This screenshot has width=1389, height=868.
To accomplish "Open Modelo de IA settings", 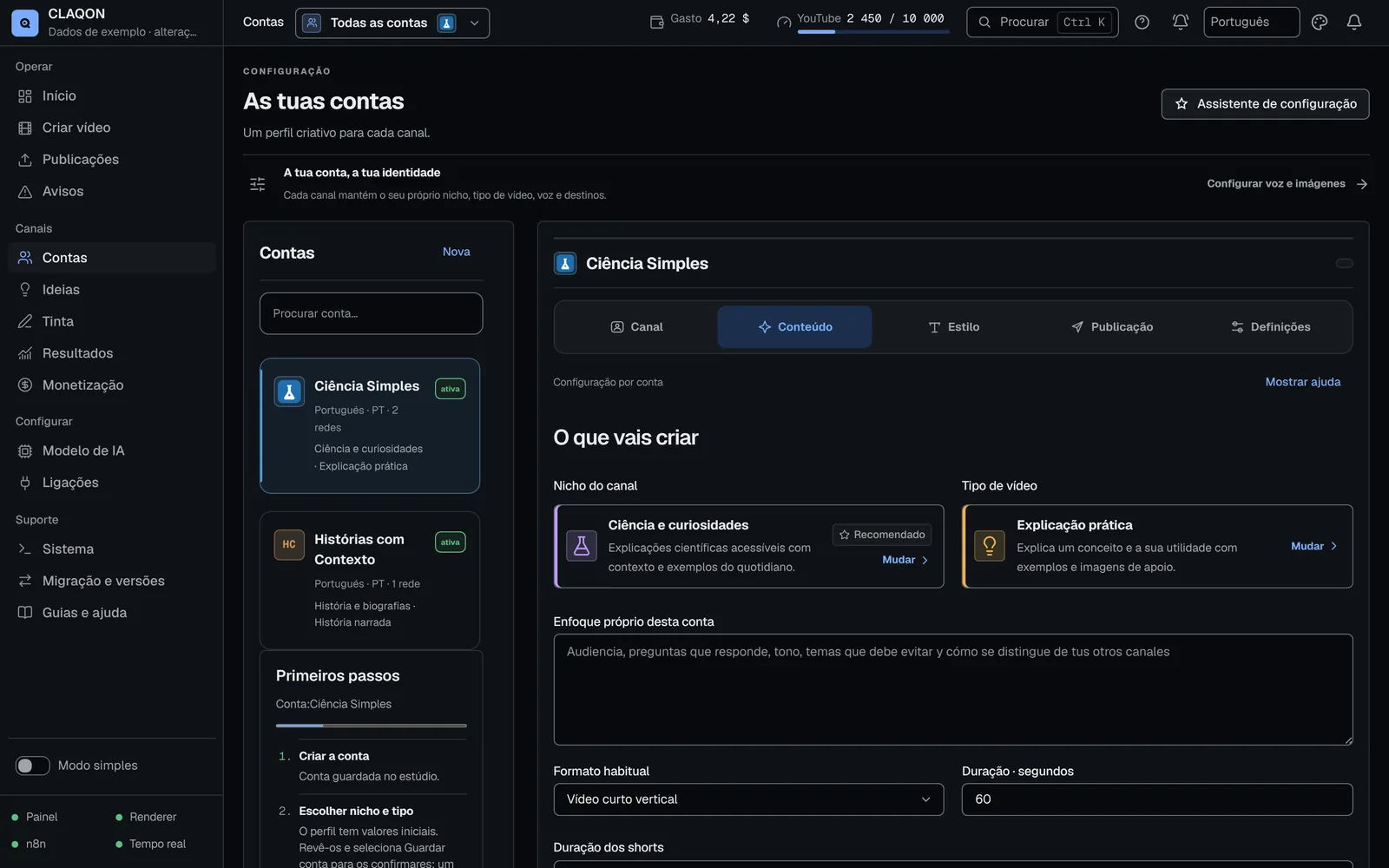I will pos(111,450).
